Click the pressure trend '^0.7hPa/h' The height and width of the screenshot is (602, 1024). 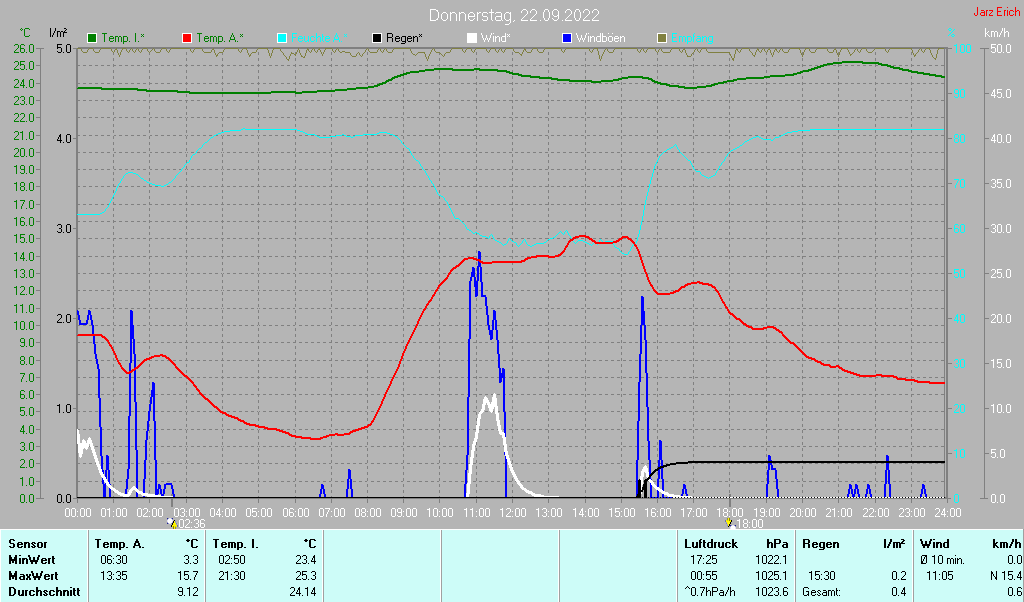click(x=709, y=592)
